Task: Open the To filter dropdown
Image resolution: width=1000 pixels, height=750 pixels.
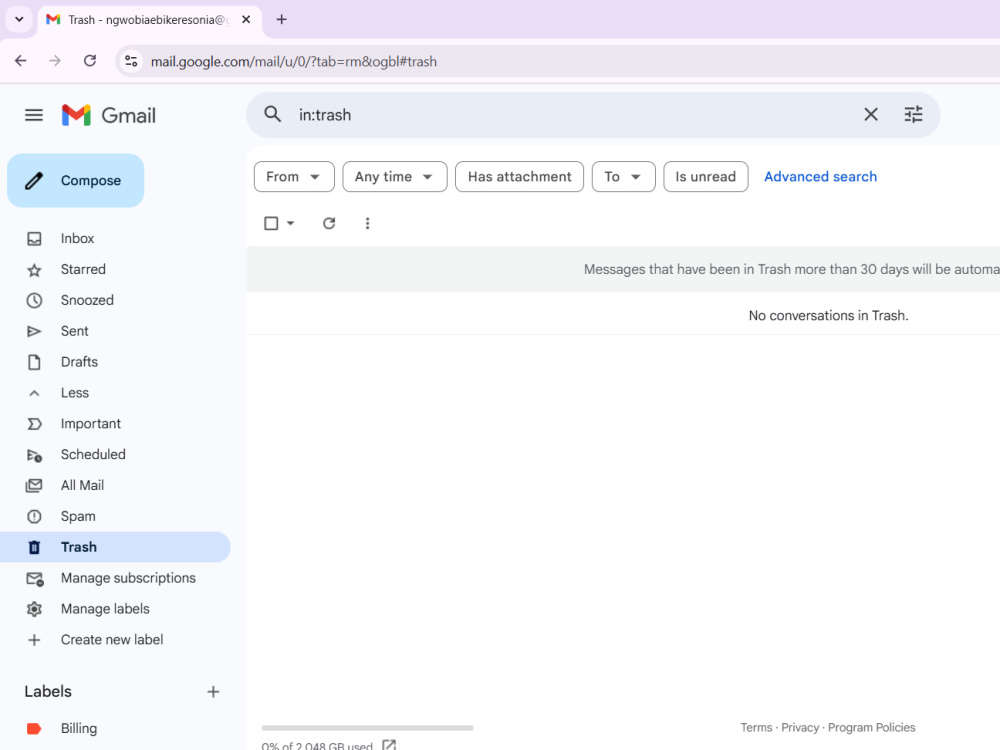Action: click(624, 177)
